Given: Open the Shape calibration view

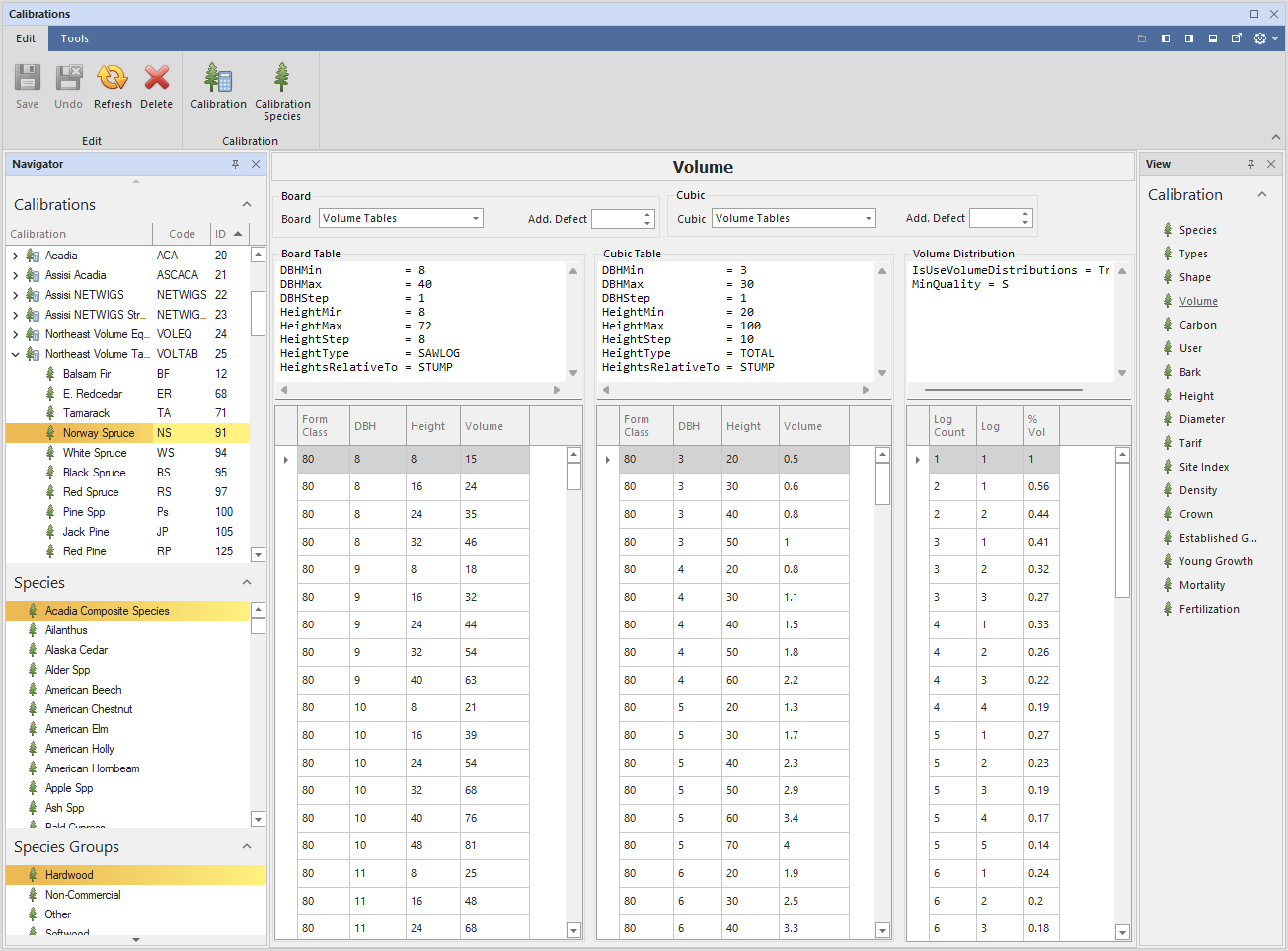Looking at the screenshot, I should click(x=1194, y=277).
